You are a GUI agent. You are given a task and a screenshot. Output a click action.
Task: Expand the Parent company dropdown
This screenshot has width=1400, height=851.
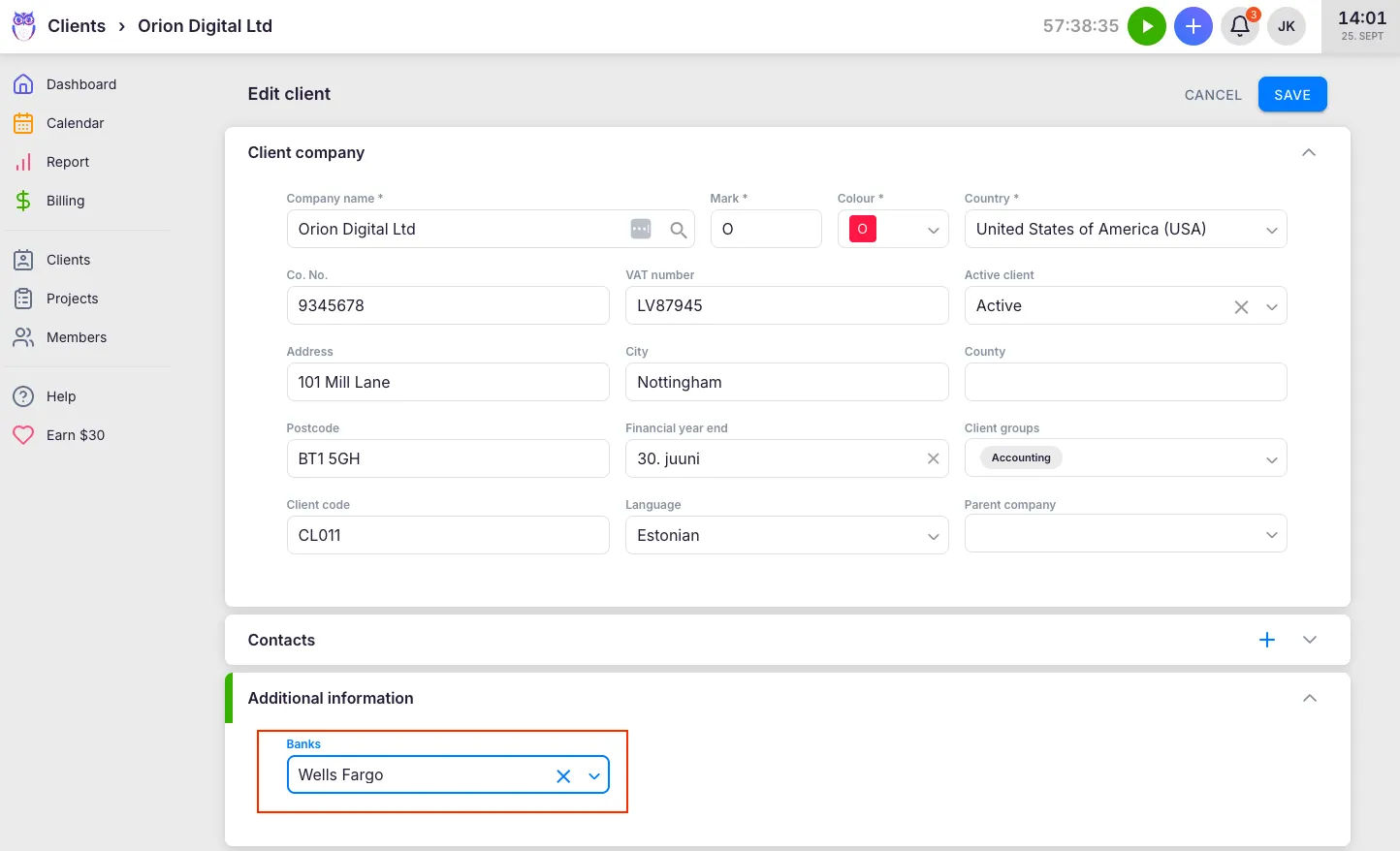tap(1272, 534)
